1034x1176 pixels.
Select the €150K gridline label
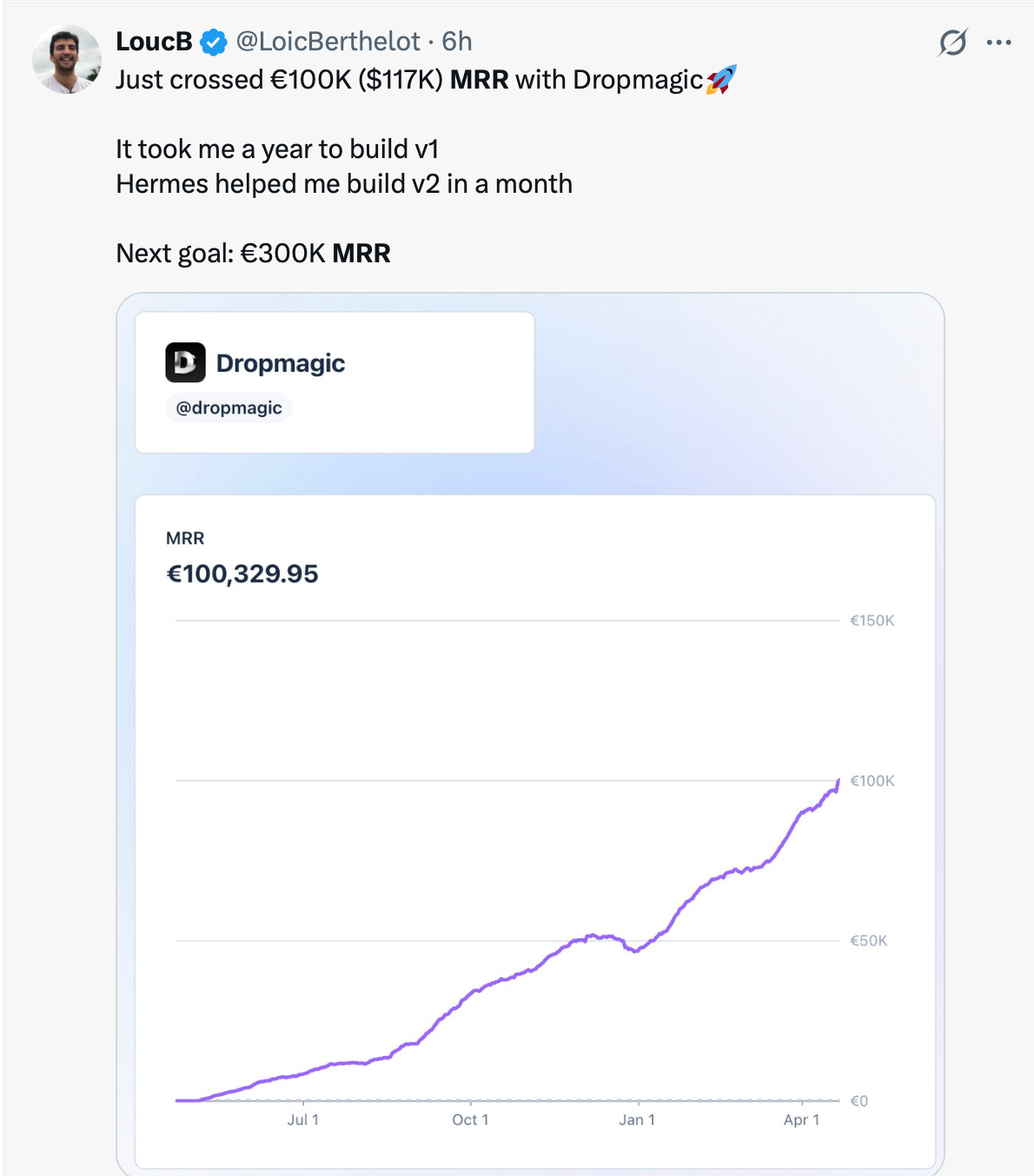(x=870, y=620)
